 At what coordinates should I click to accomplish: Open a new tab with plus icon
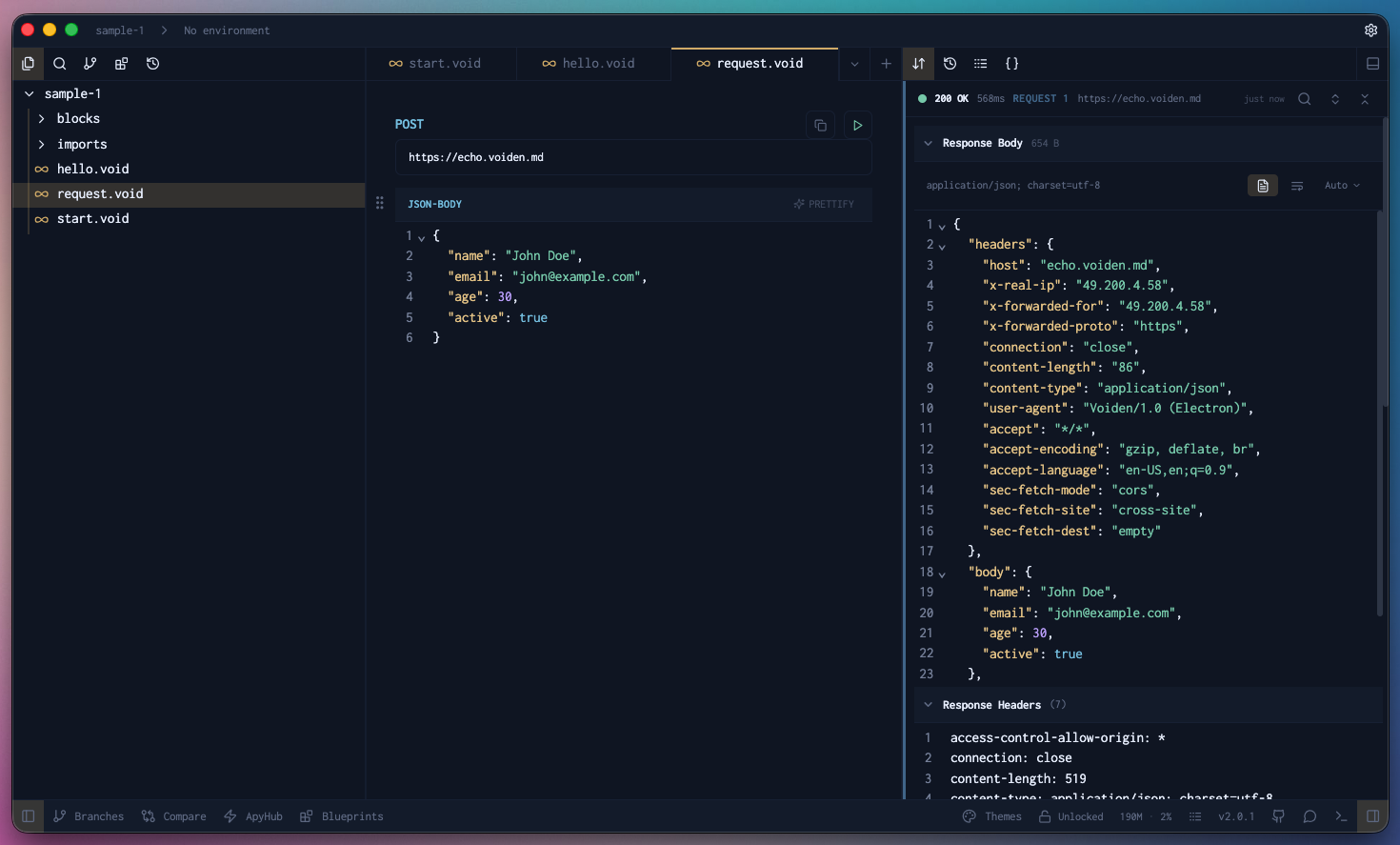tap(886, 64)
